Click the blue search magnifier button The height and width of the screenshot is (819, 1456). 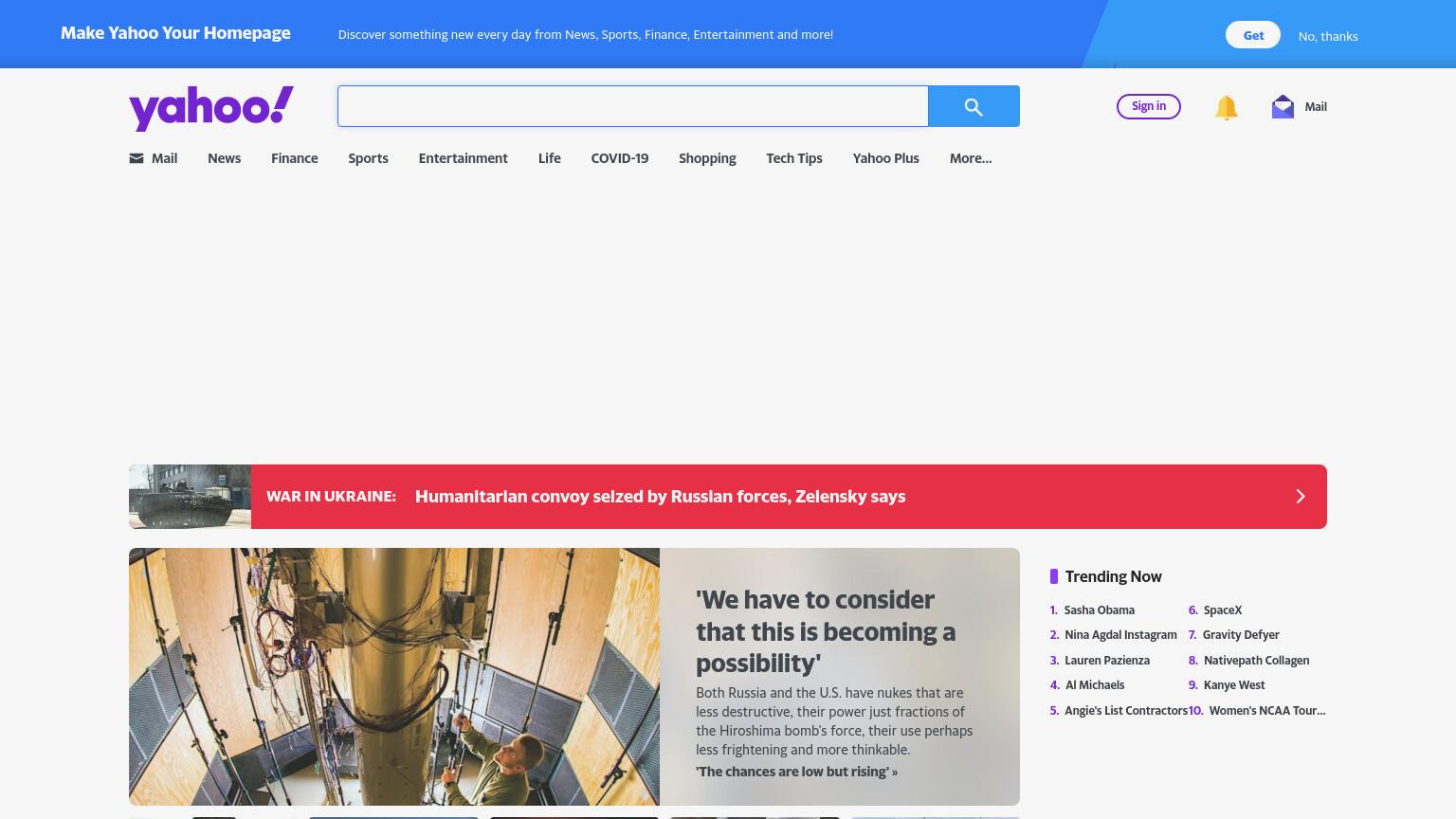(974, 106)
